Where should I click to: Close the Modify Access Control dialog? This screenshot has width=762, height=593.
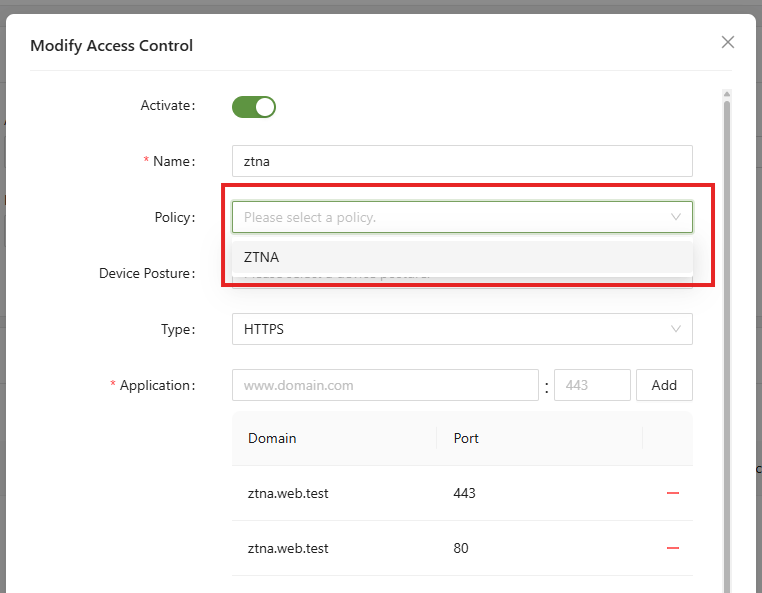[x=728, y=42]
